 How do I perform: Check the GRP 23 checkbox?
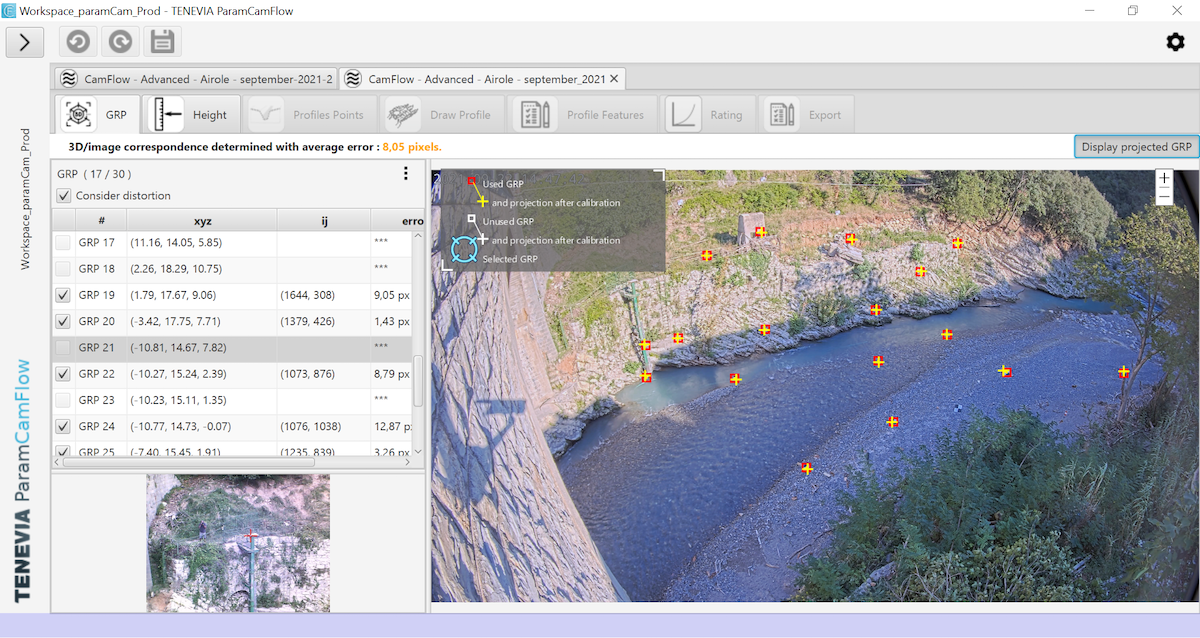click(x=63, y=400)
